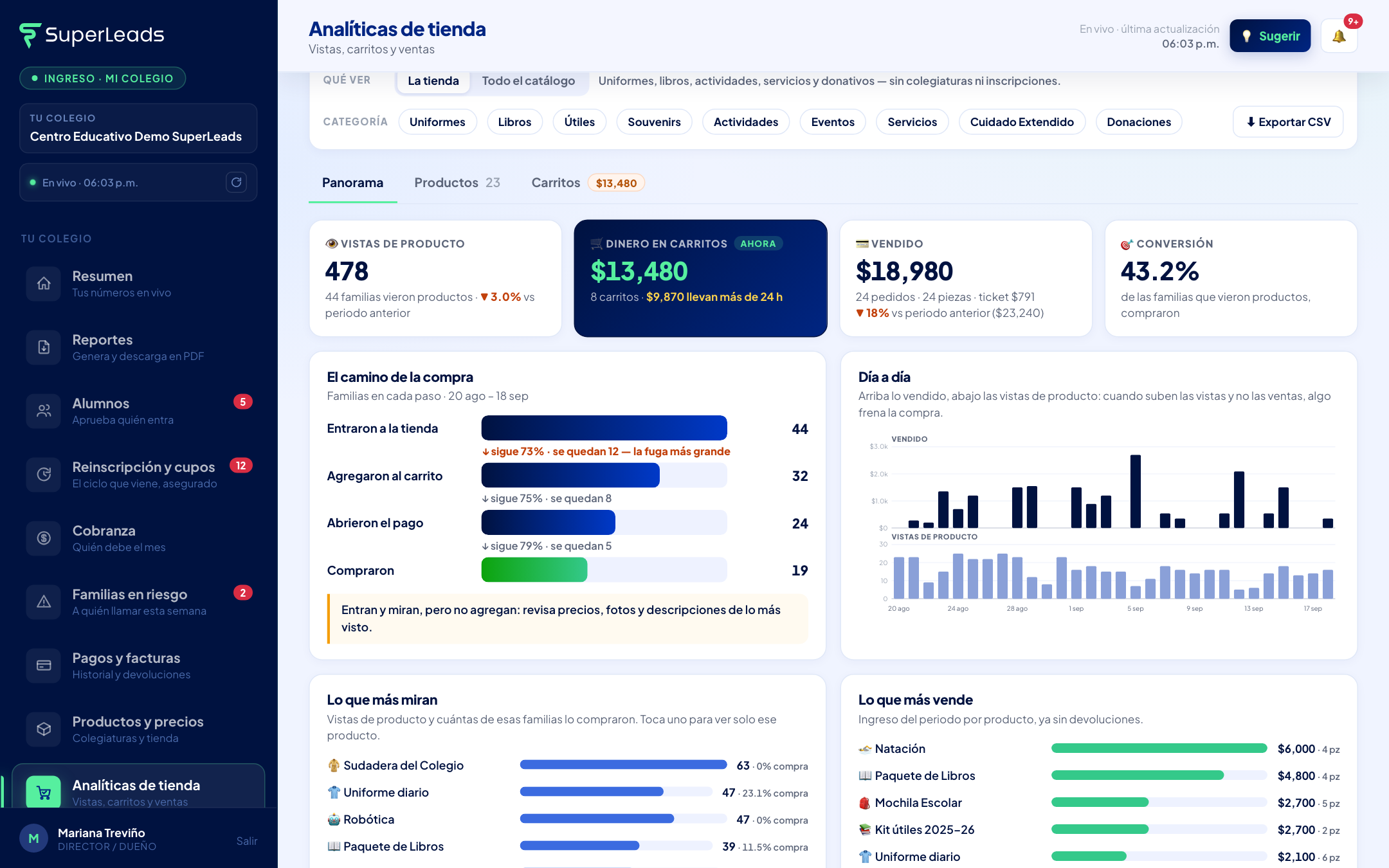This screenshot has height=868, width=1389.
Task: Switch view to Todo el catálogo
Action: [529, 81]
